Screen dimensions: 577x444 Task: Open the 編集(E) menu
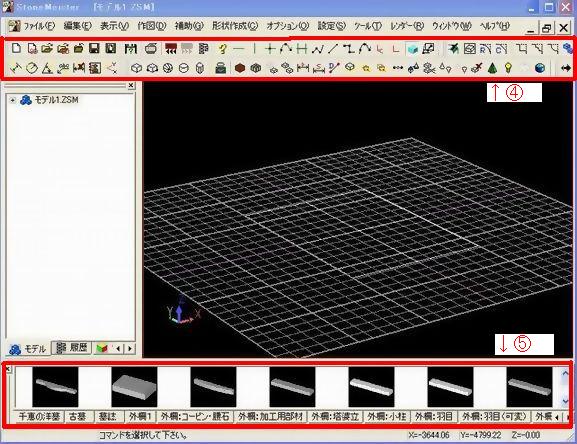[77, 26]
